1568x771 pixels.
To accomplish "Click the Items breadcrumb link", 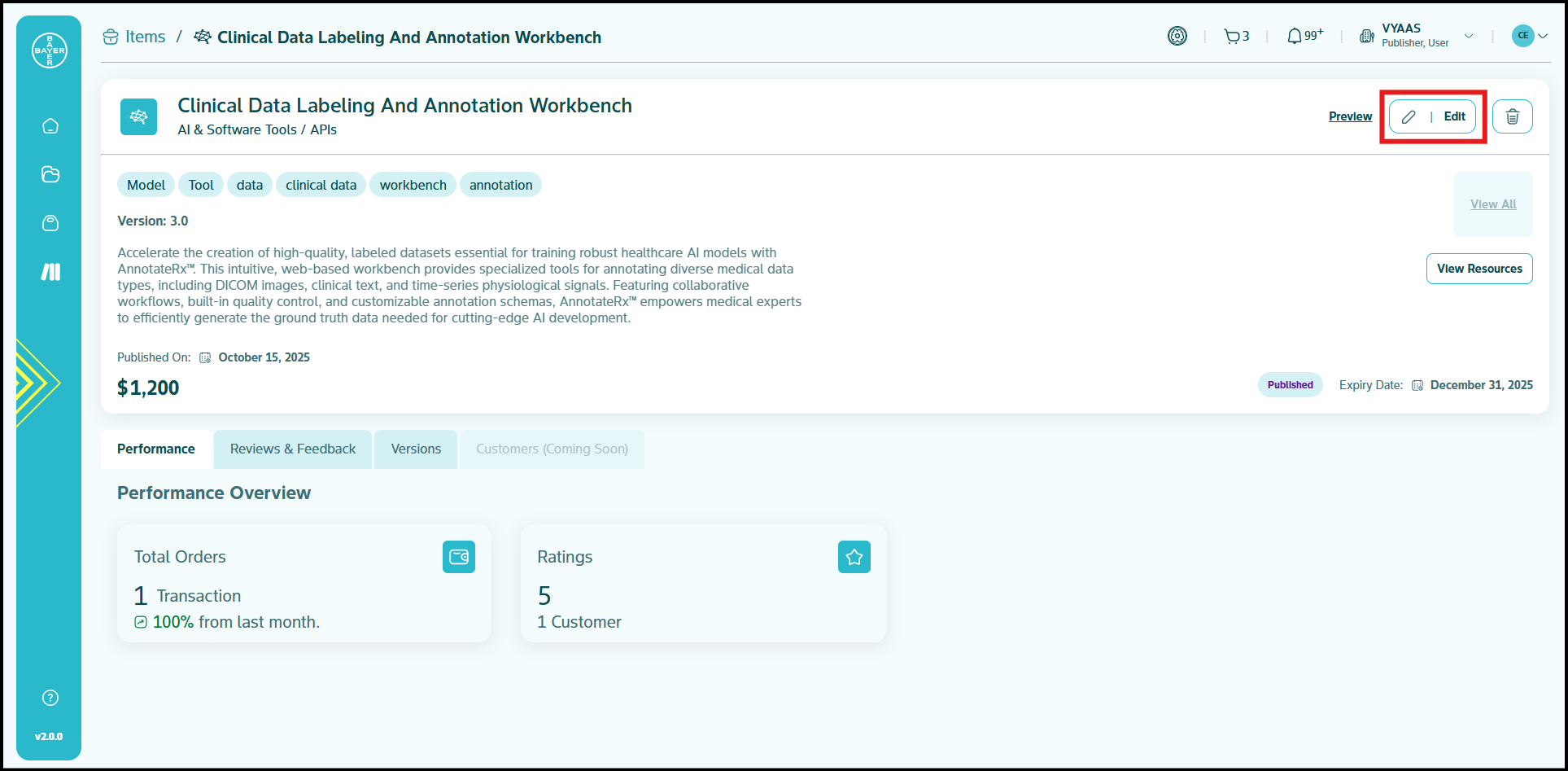I will tap(144, 37).
